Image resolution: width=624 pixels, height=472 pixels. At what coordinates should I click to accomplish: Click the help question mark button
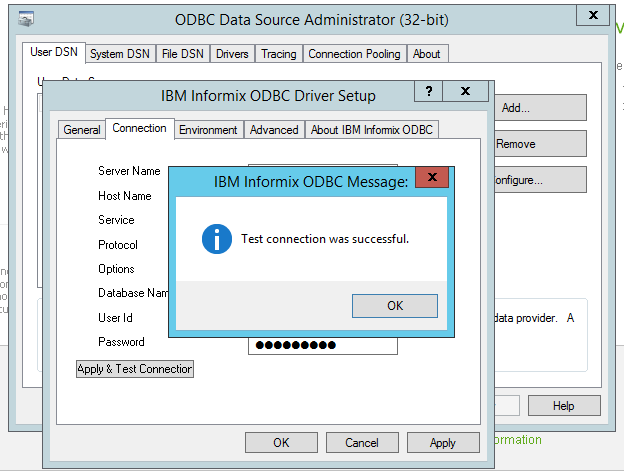[429, 92]
